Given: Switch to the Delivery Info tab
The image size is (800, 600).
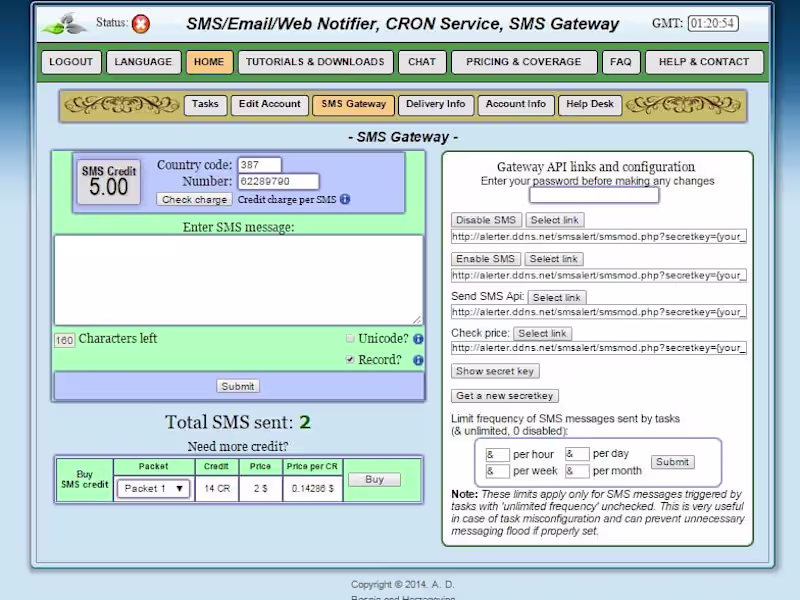Looking at the screenshot, I should (436, 105).
